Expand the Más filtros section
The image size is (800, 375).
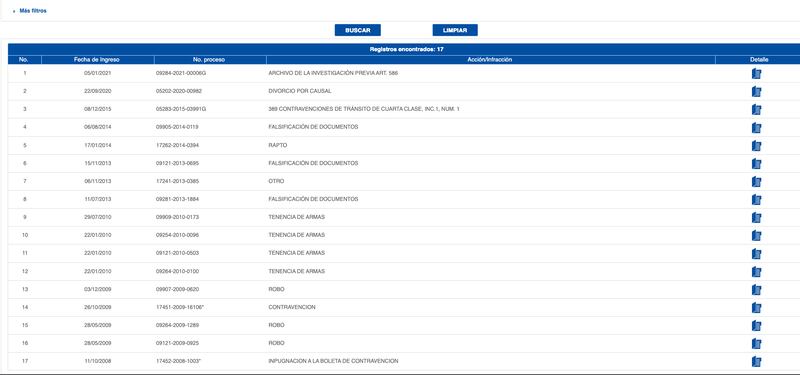32,11
